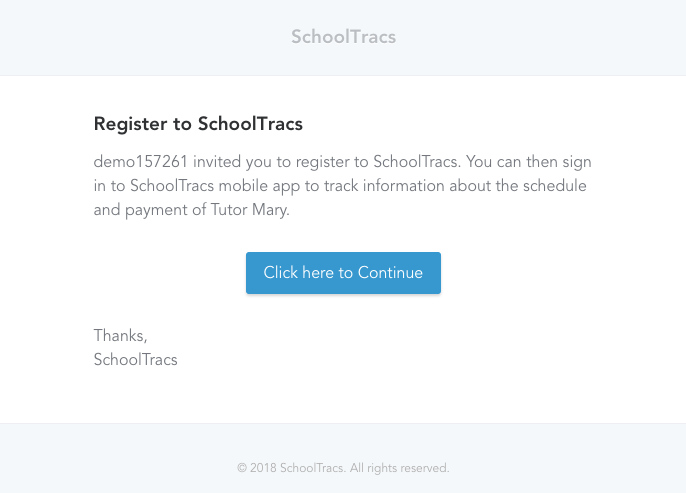The width and height of the screenshot is (686, 493).
Task: Click the '2018' year in the footer
Action: coord(263,467)
